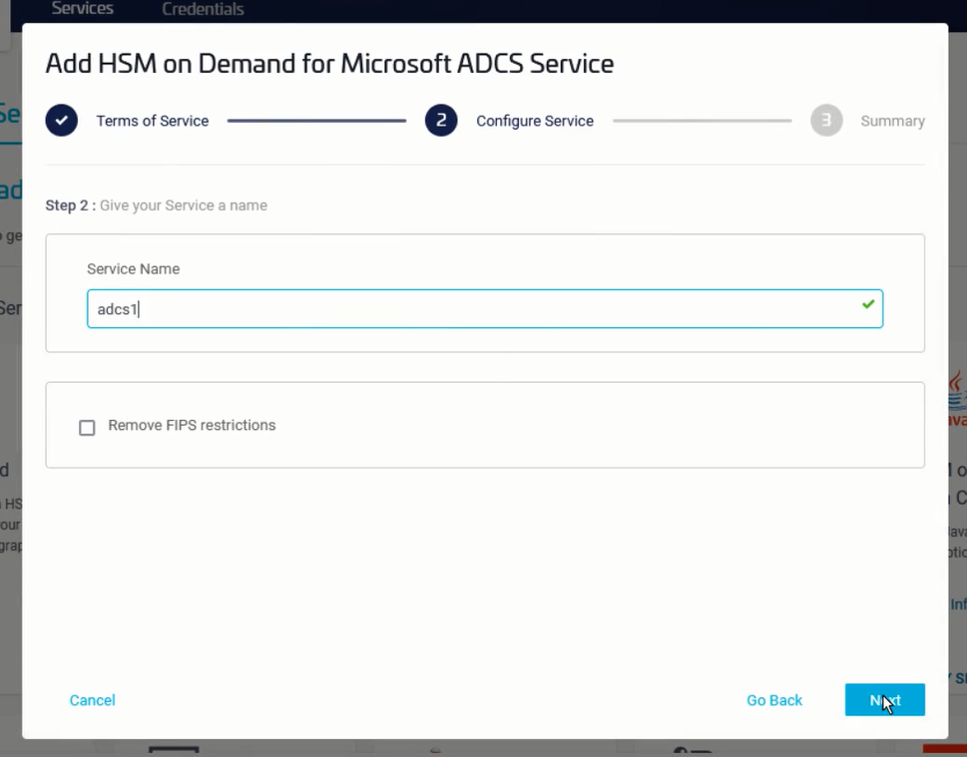Select the Configure Service step label
This screenshot has width=967, height=757.
click(x=534, y=120)
